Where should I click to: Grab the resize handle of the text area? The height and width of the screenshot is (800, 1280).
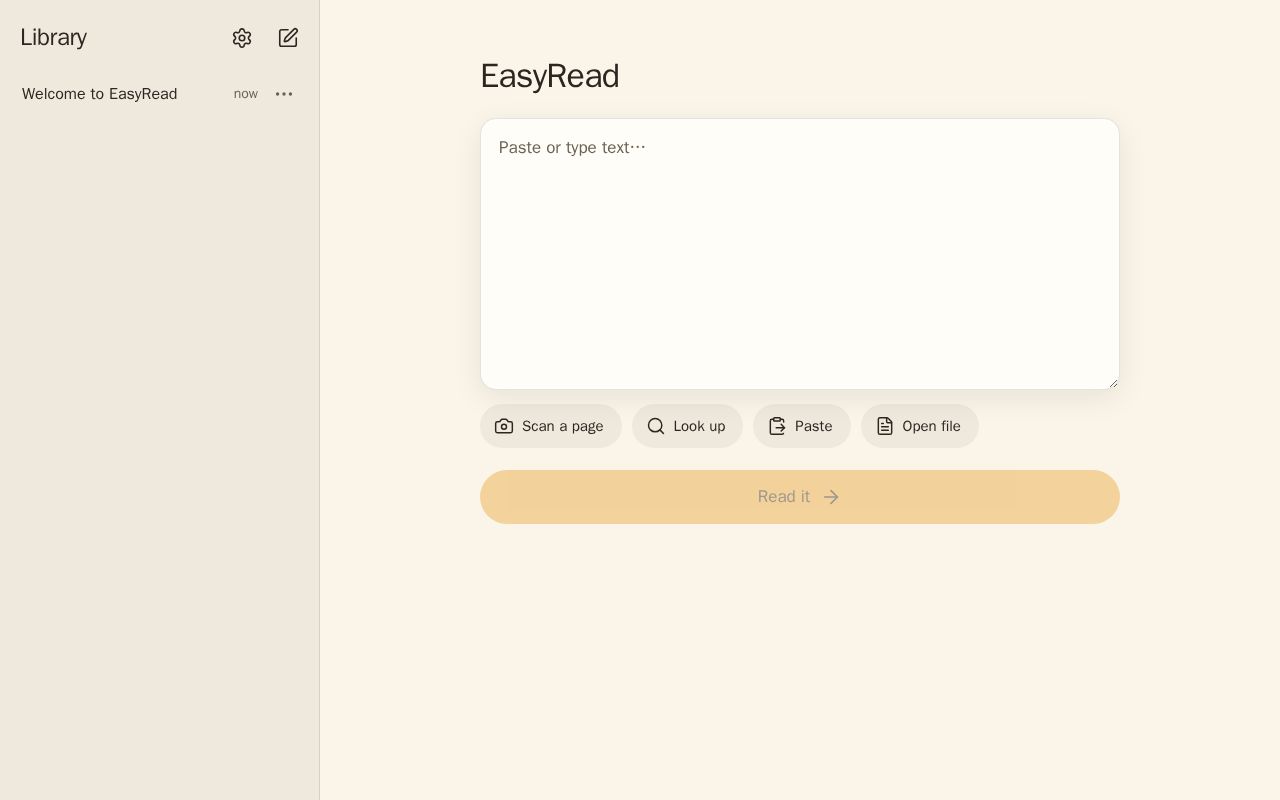[x=1112, y=382]
